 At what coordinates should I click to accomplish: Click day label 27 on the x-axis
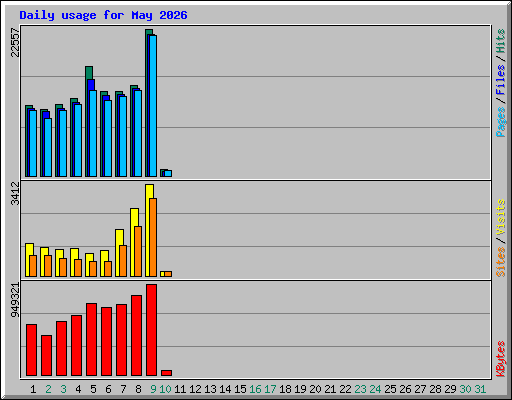[x=420, y=389]
